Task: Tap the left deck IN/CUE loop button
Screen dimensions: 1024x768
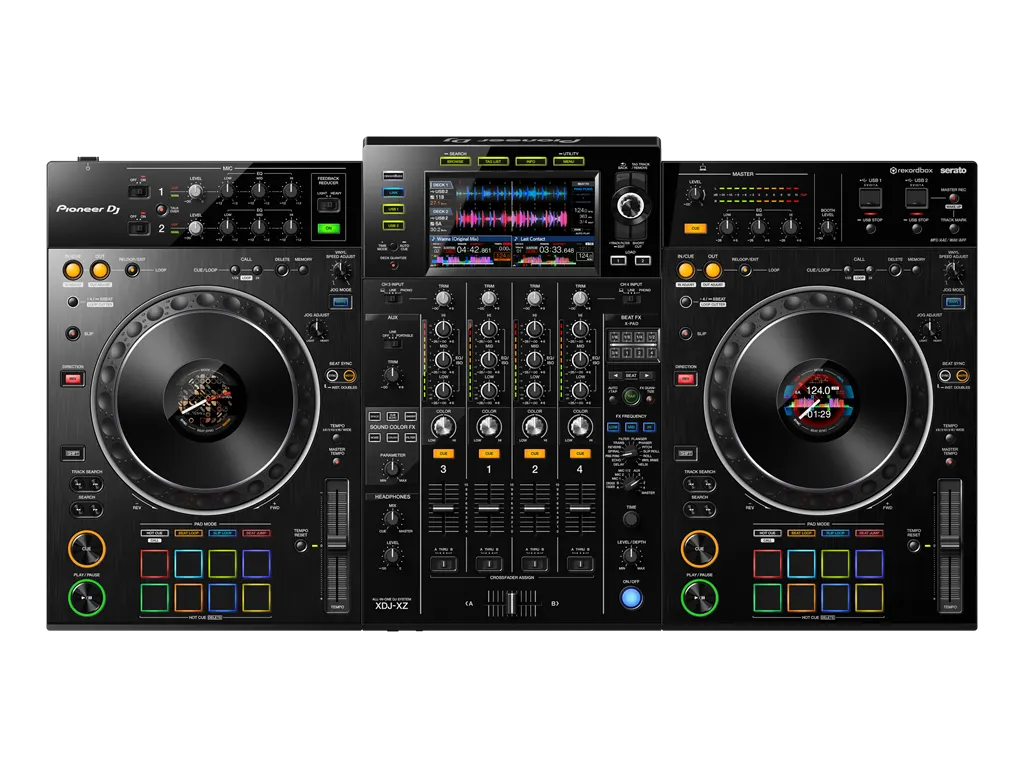Action: [x=72, y=270]
